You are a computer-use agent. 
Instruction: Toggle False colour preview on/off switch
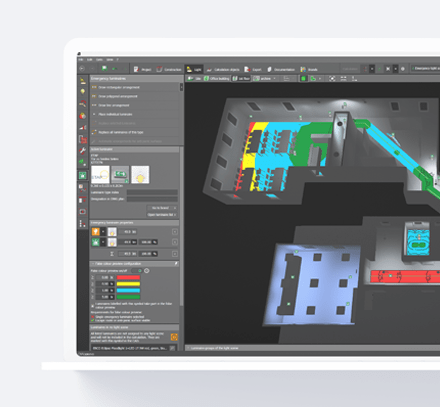coord(137,271)
